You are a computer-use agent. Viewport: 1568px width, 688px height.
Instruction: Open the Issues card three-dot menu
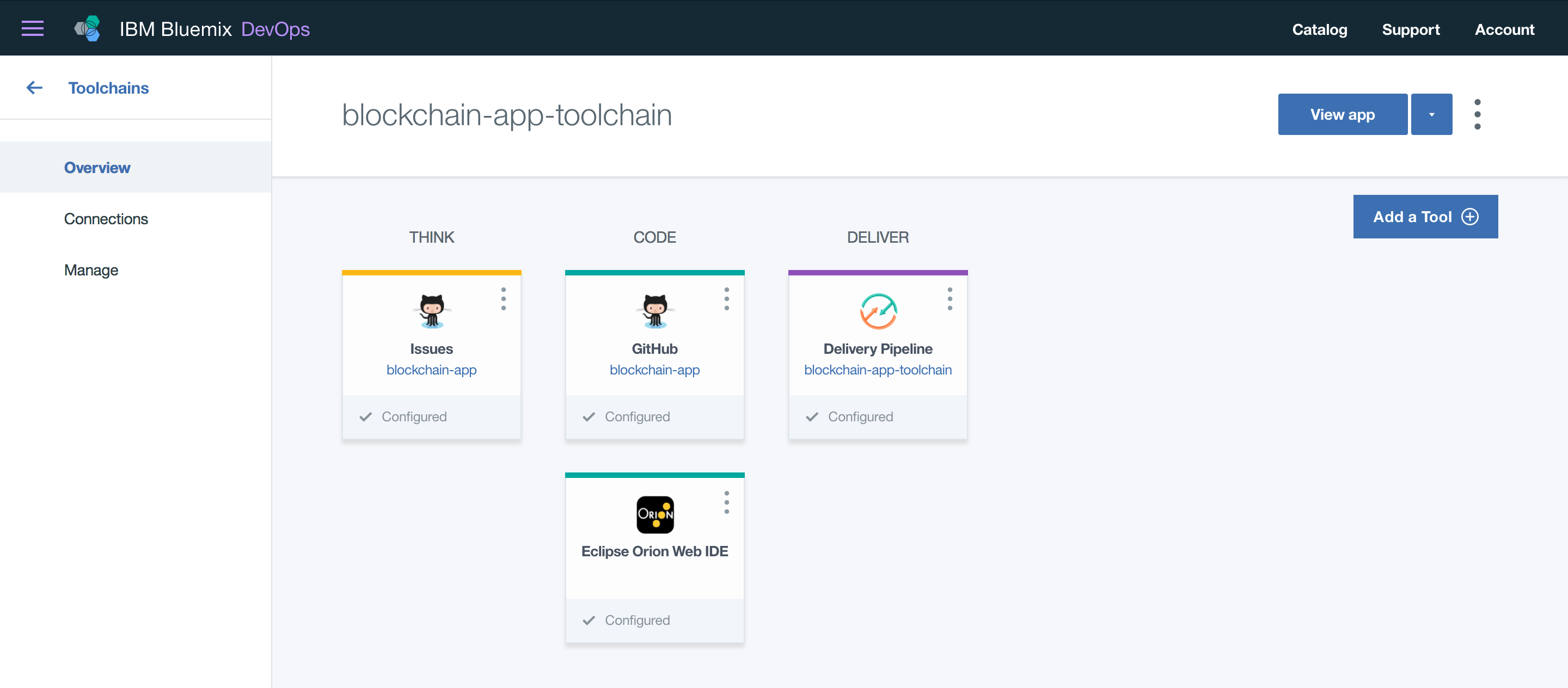click(504, 299)
